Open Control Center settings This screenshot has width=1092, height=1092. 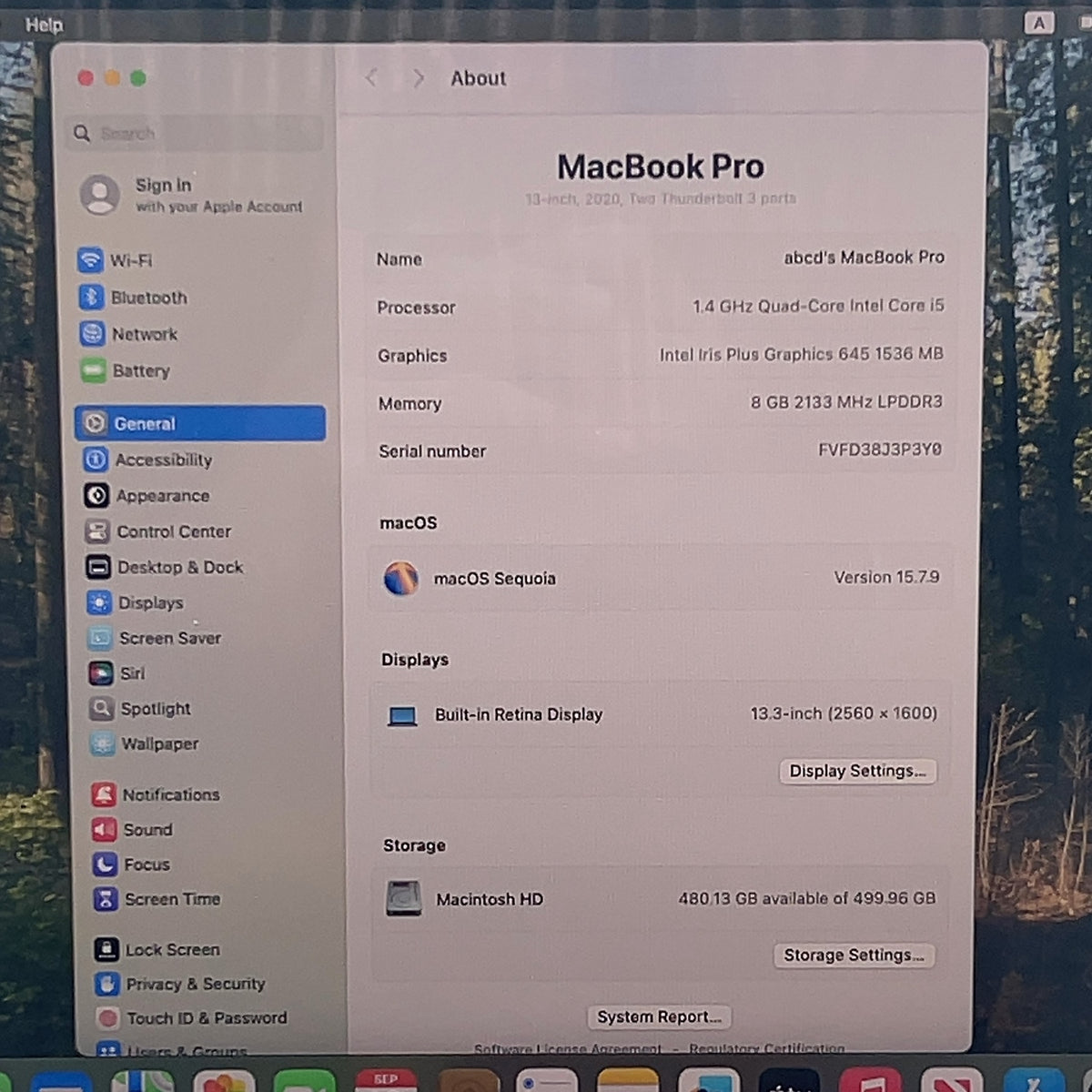(158, 531)
